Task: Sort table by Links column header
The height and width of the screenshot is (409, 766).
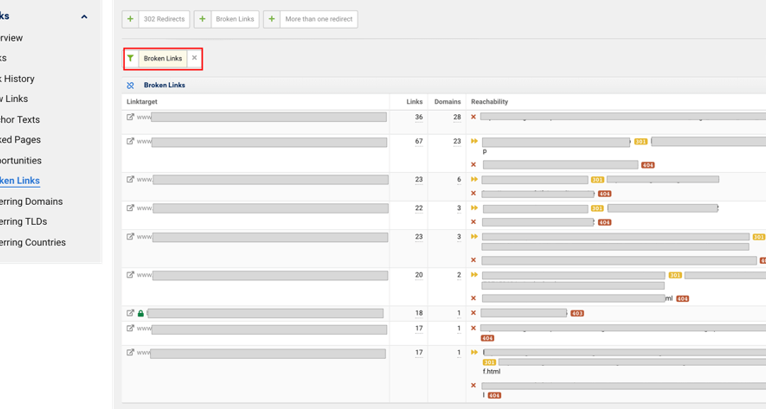Action: coord(414,102)
